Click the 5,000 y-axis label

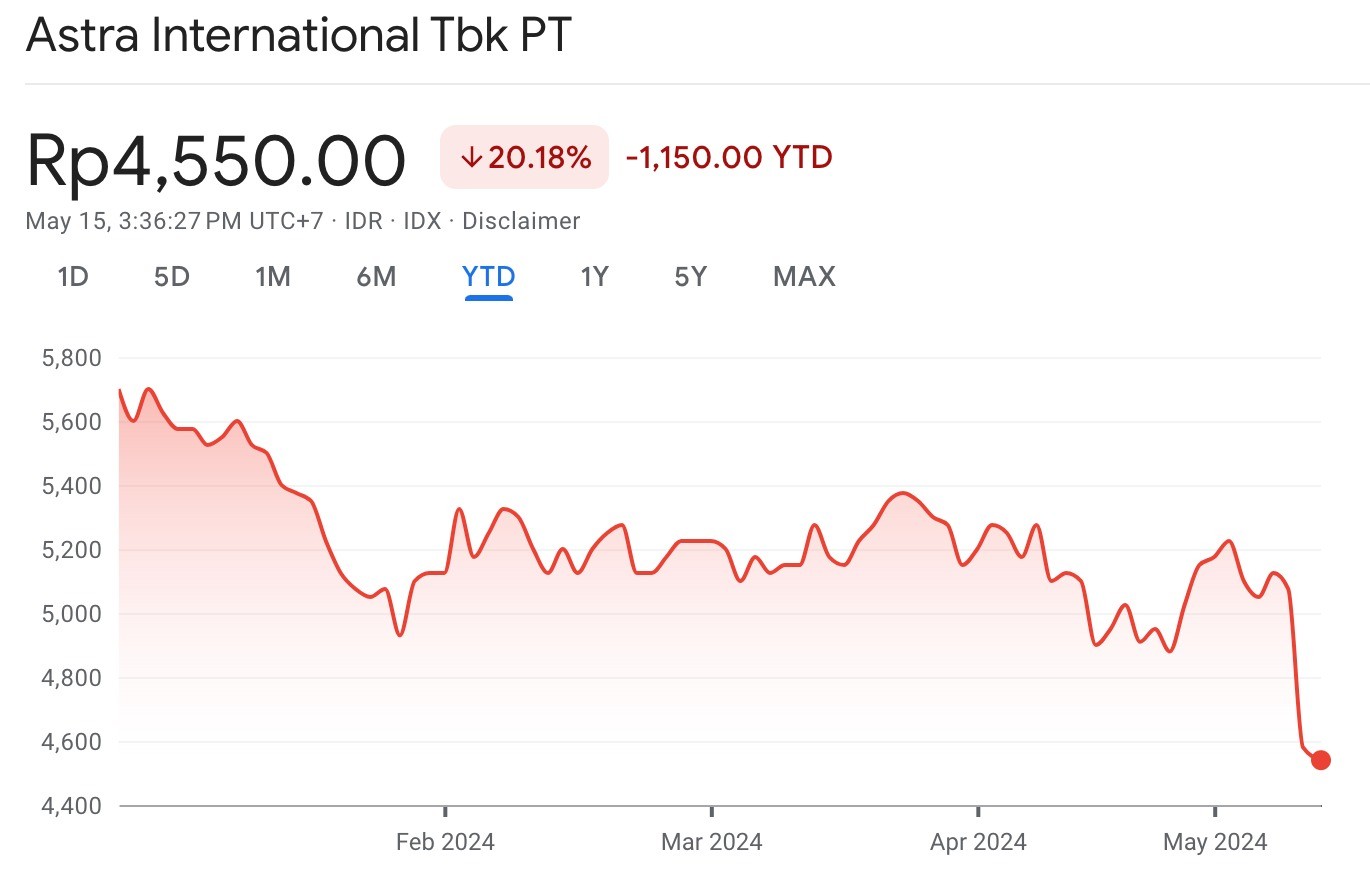pyautogui.click(x=72, y=614)
